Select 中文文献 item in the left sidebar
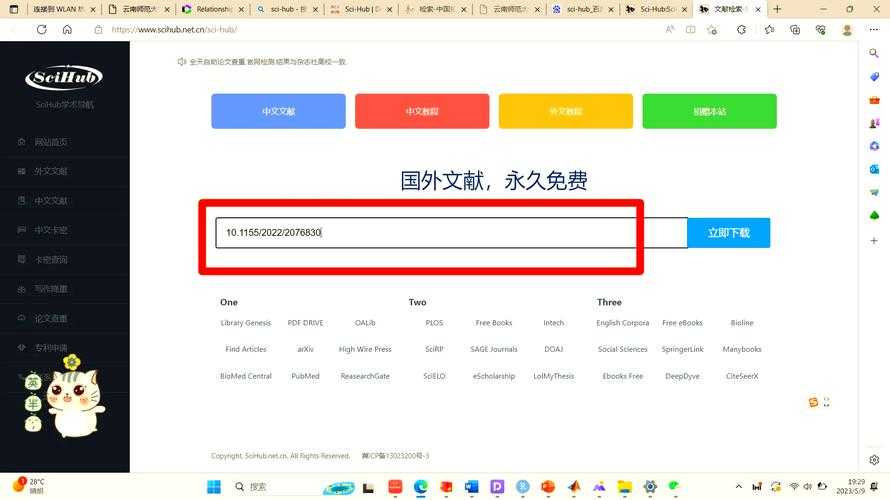The image size is (890, 500). click(x=51, y=201)
